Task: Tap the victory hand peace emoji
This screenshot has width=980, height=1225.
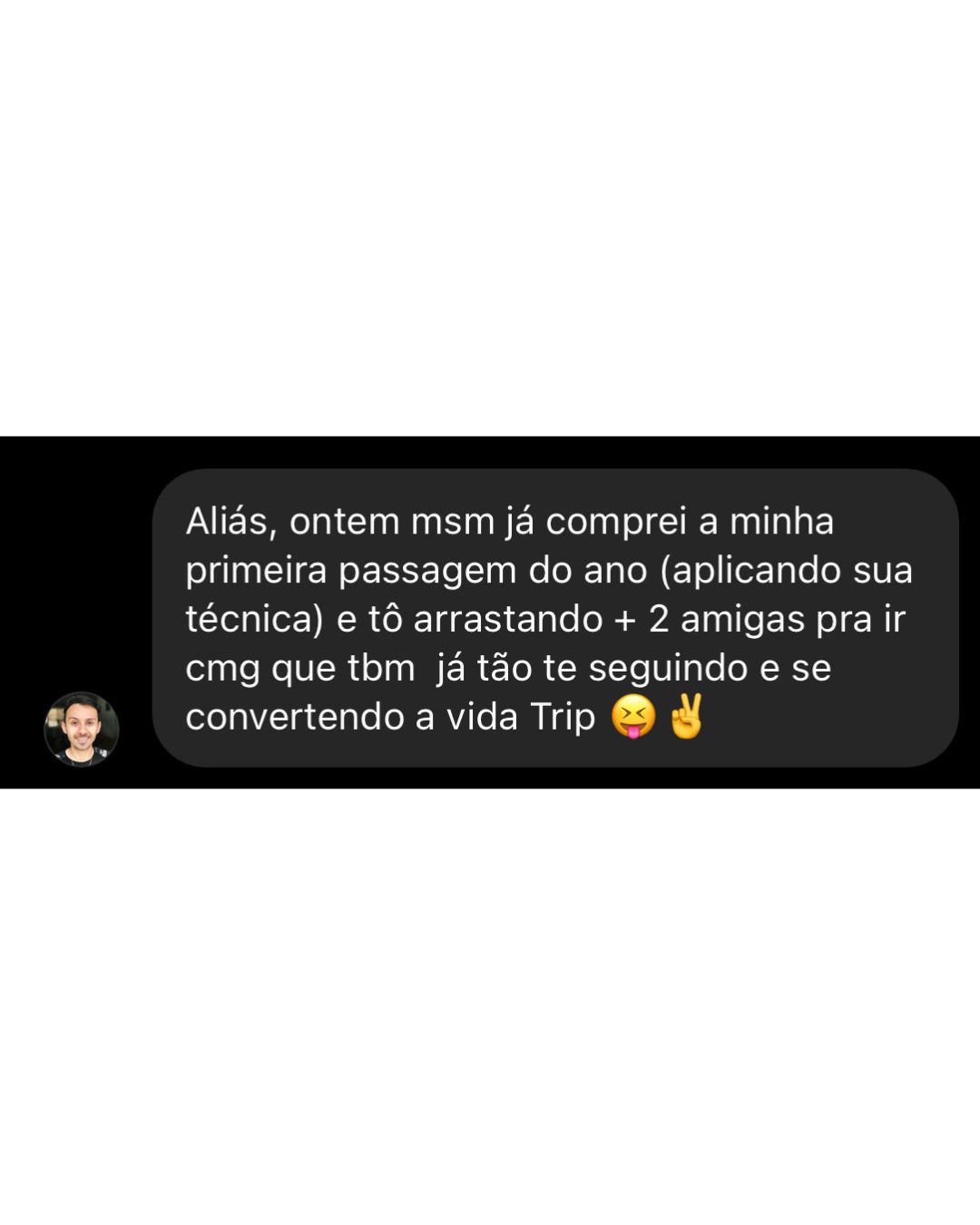Action: [686, 717]
